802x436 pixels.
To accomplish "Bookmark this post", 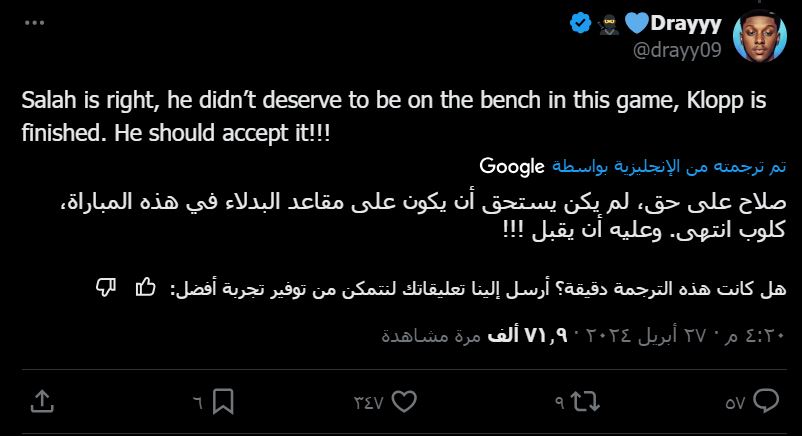I will 223,402.
